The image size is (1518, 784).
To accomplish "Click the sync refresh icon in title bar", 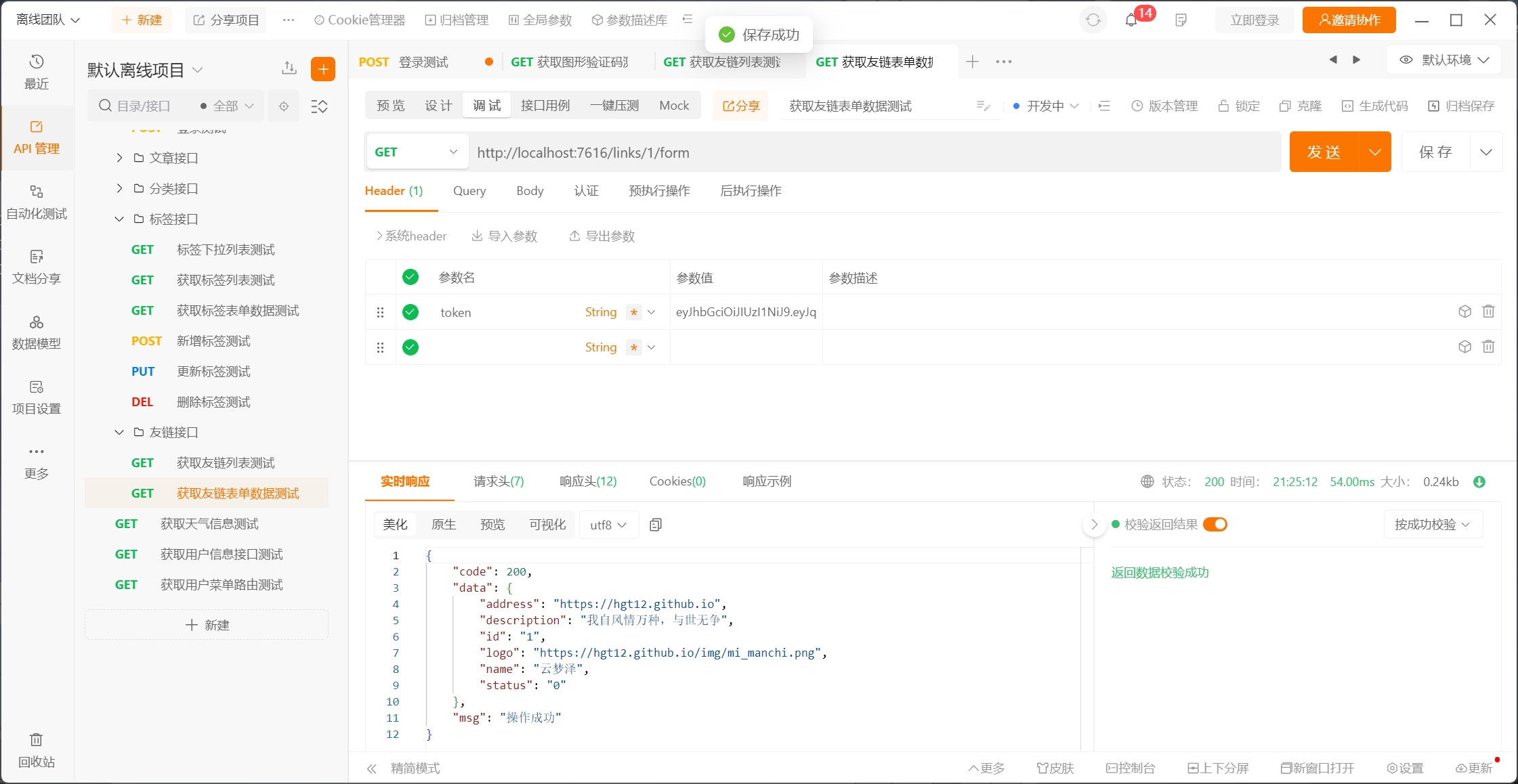I will pyautogui.click(x=1093, y=20).
